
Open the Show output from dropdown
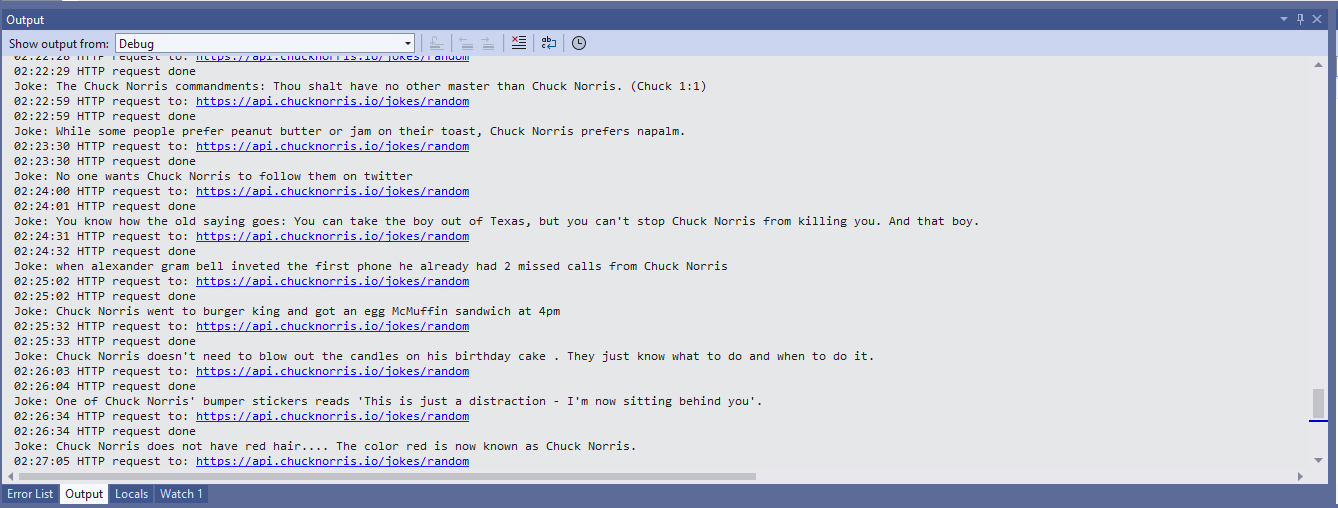[265, 43]
